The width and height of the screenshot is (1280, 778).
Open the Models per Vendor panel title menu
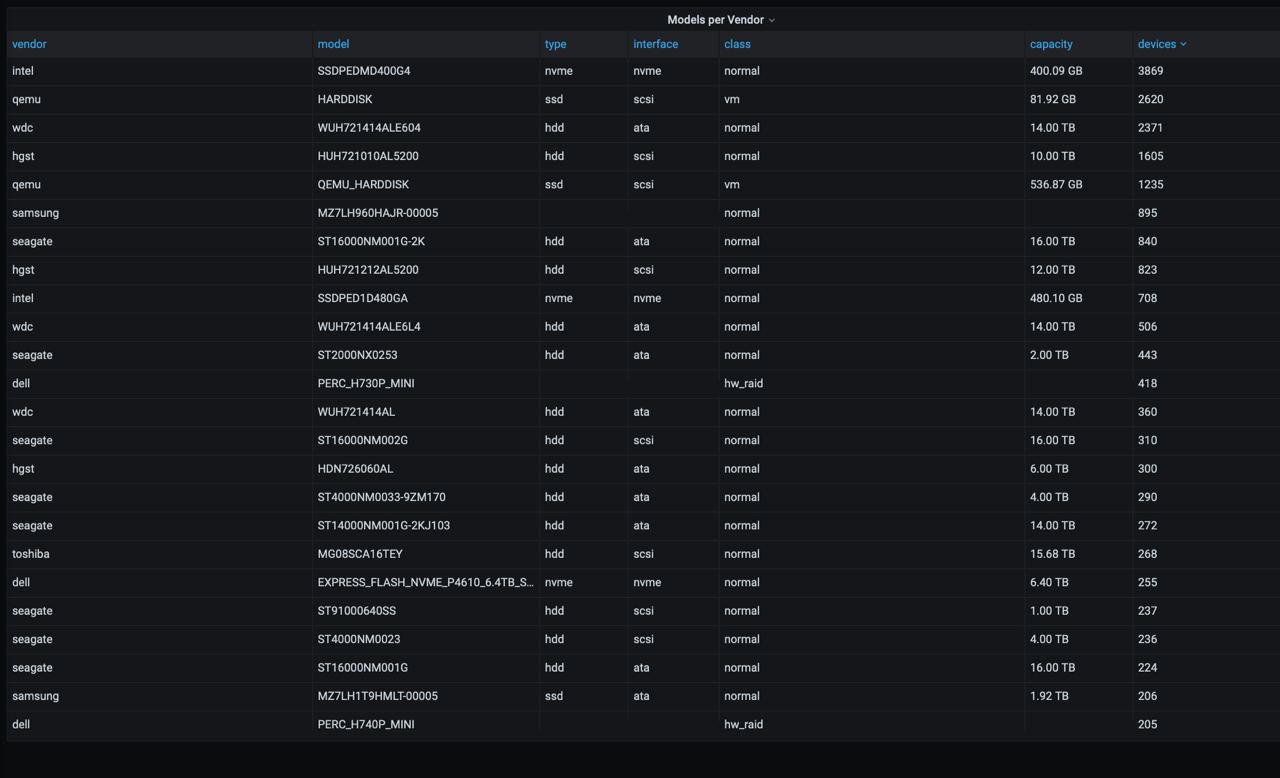721,20
